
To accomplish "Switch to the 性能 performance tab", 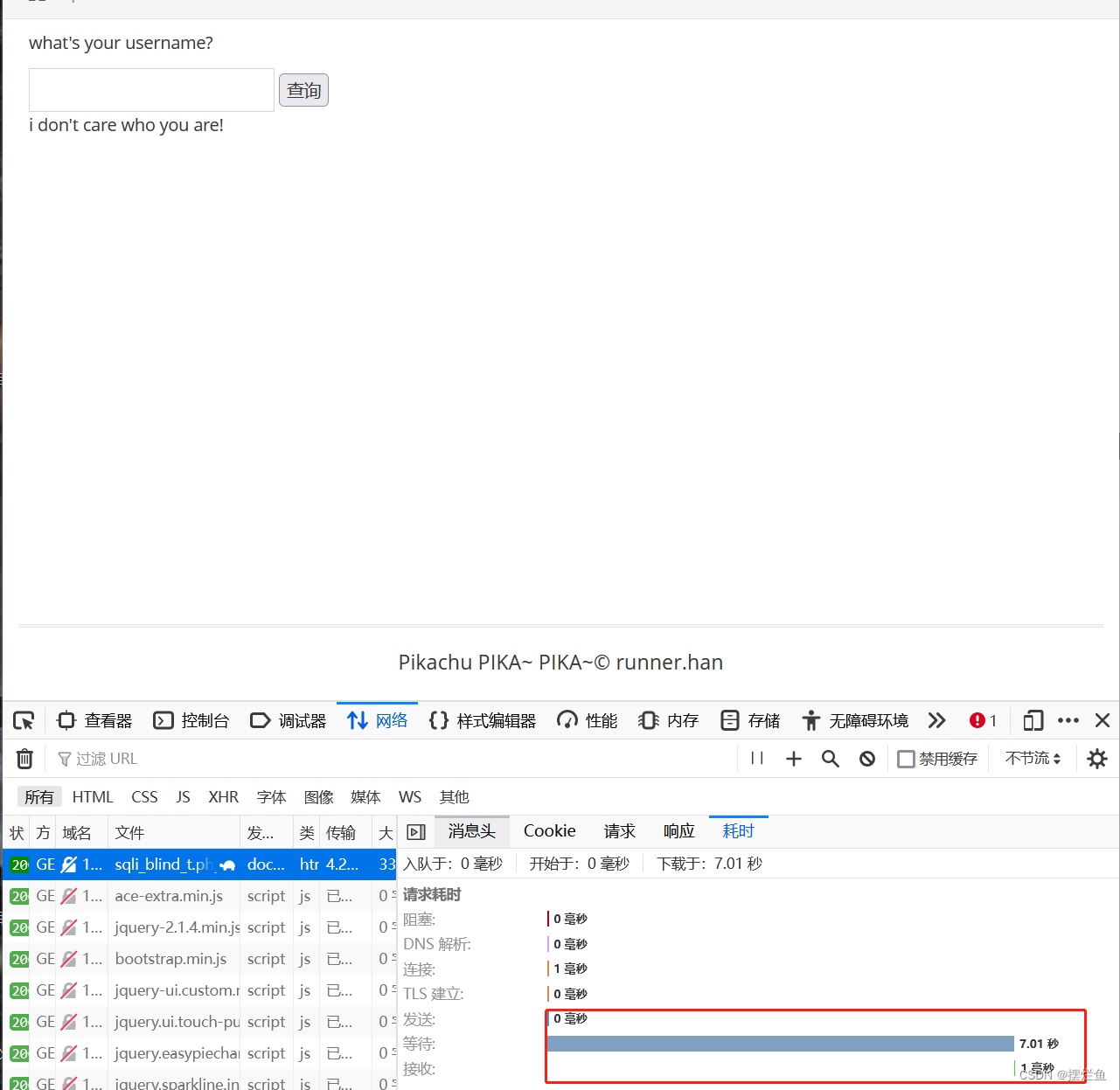I will click(x=588, y=720).
